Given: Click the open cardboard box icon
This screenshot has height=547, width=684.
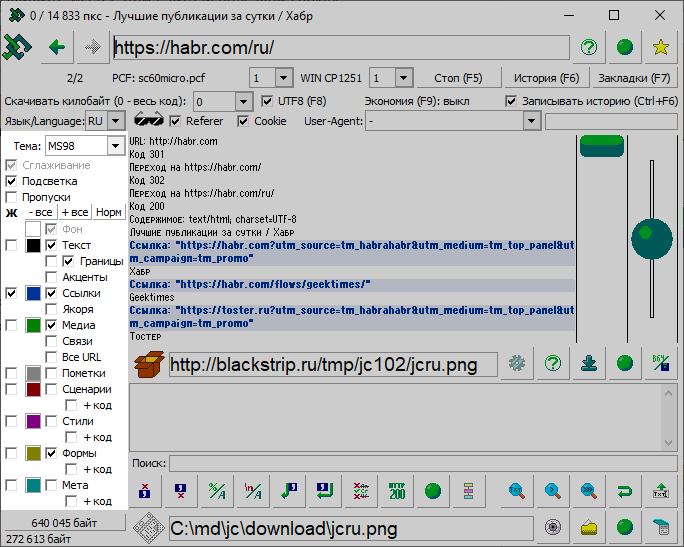Looking at the screenshot, I should click(149, 364).
